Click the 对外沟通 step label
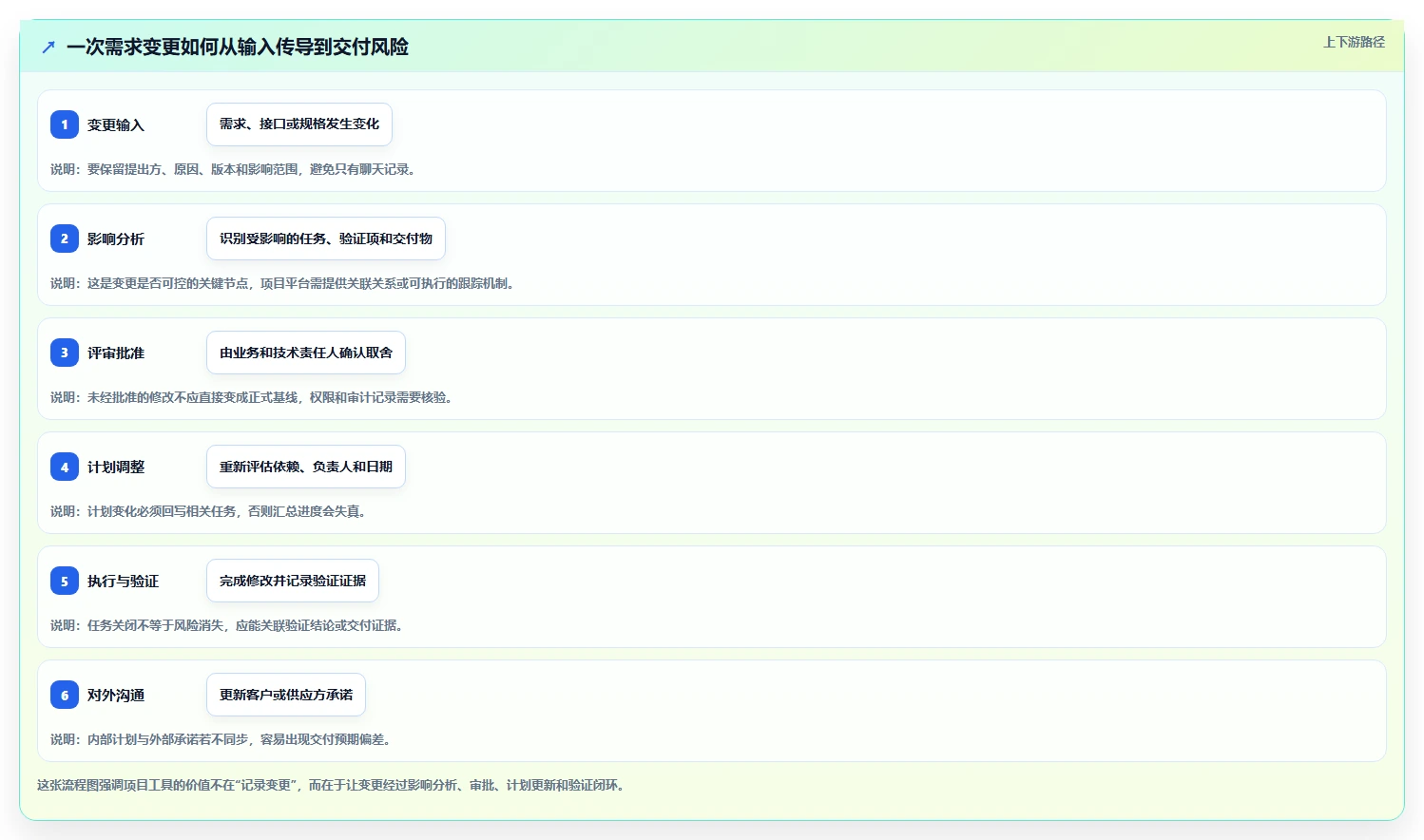This screenshot has height=840, width=1424. pos(116,695)
